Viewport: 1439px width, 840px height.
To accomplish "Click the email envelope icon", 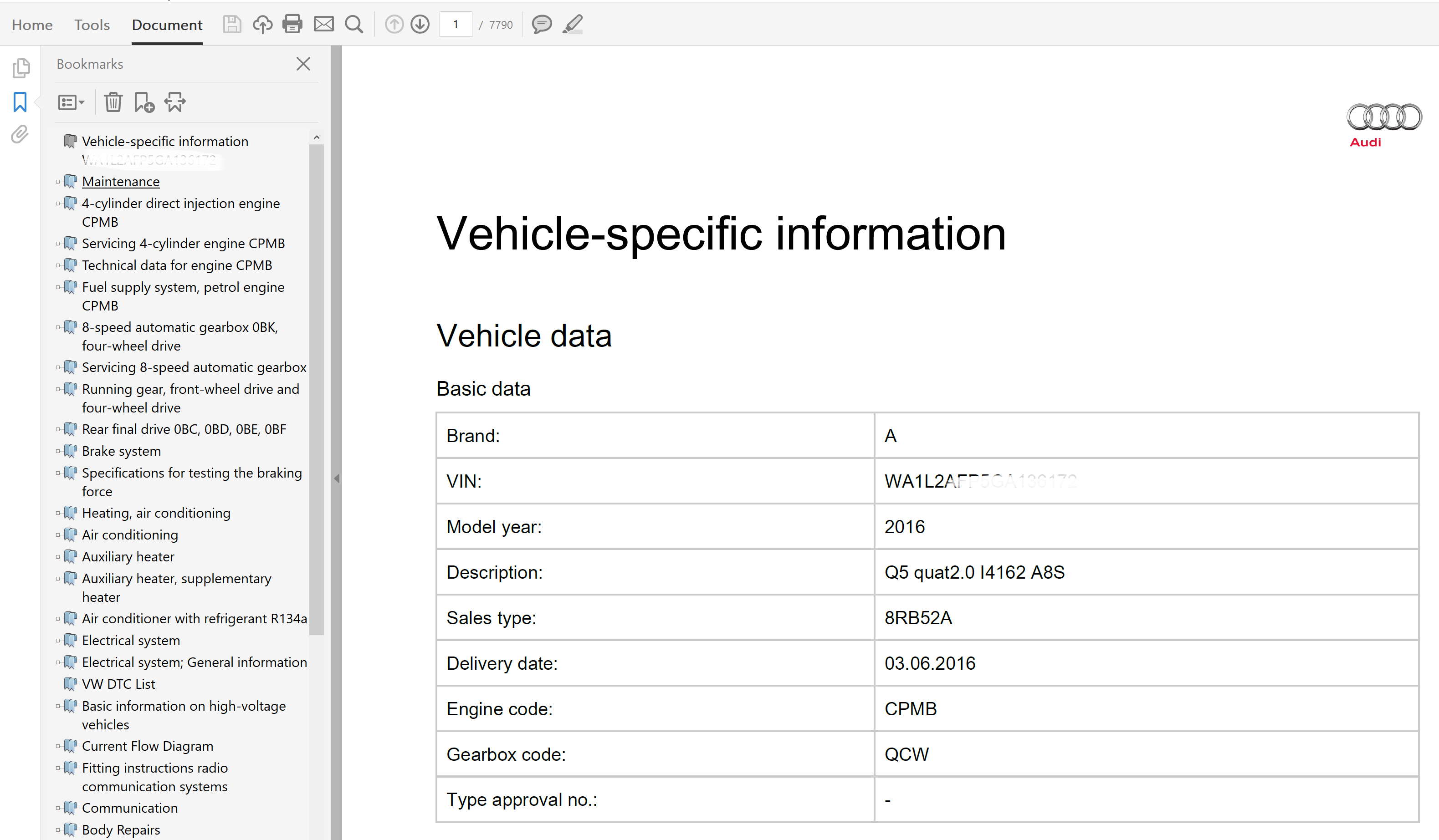I will click(323, 24).
